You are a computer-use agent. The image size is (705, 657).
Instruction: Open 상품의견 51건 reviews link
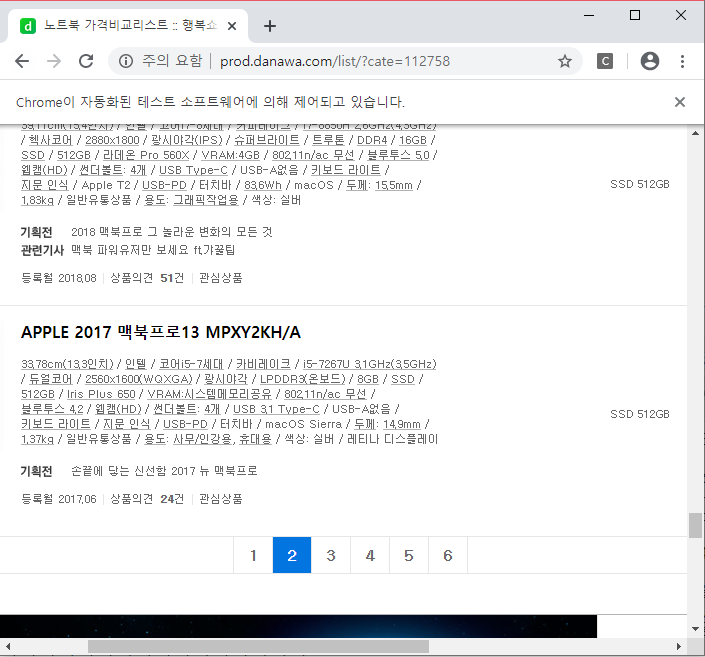point(147,278)
